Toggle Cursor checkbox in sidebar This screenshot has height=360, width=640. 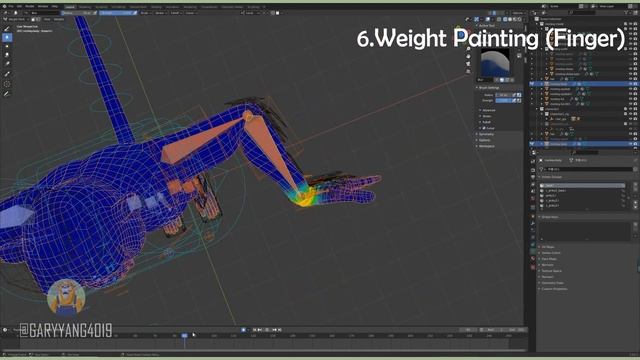tap(484, 128)
